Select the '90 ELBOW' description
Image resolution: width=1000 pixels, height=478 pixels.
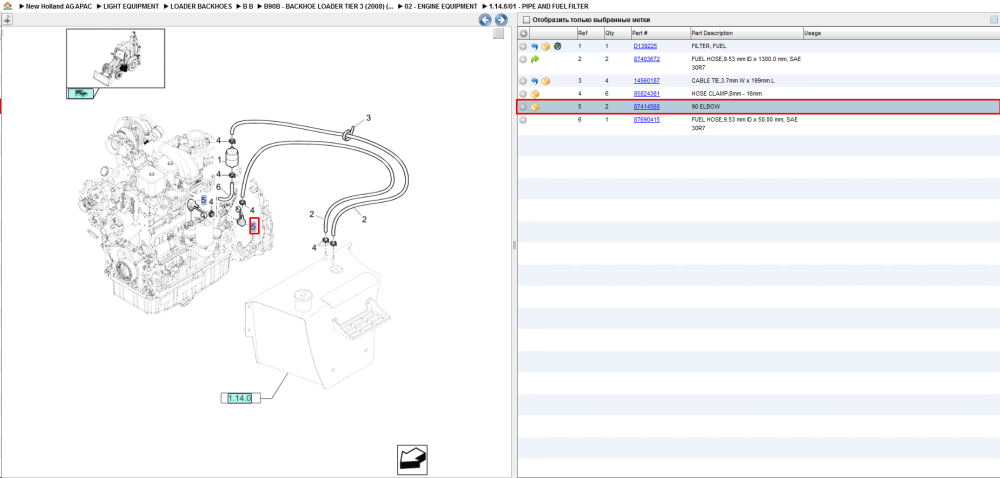pos(705,106)
